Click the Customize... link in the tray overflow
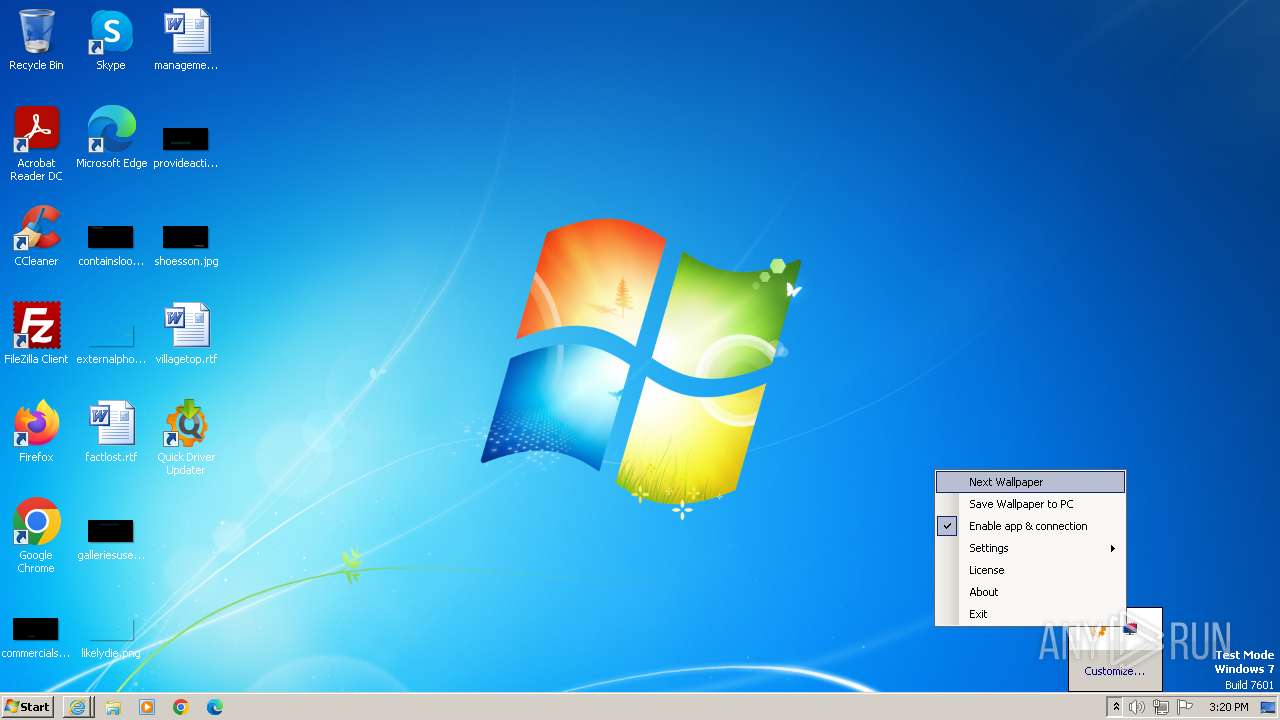The width and height of the screenshot is (1280, 720). pyautogui.click(x=1115, y=671)
